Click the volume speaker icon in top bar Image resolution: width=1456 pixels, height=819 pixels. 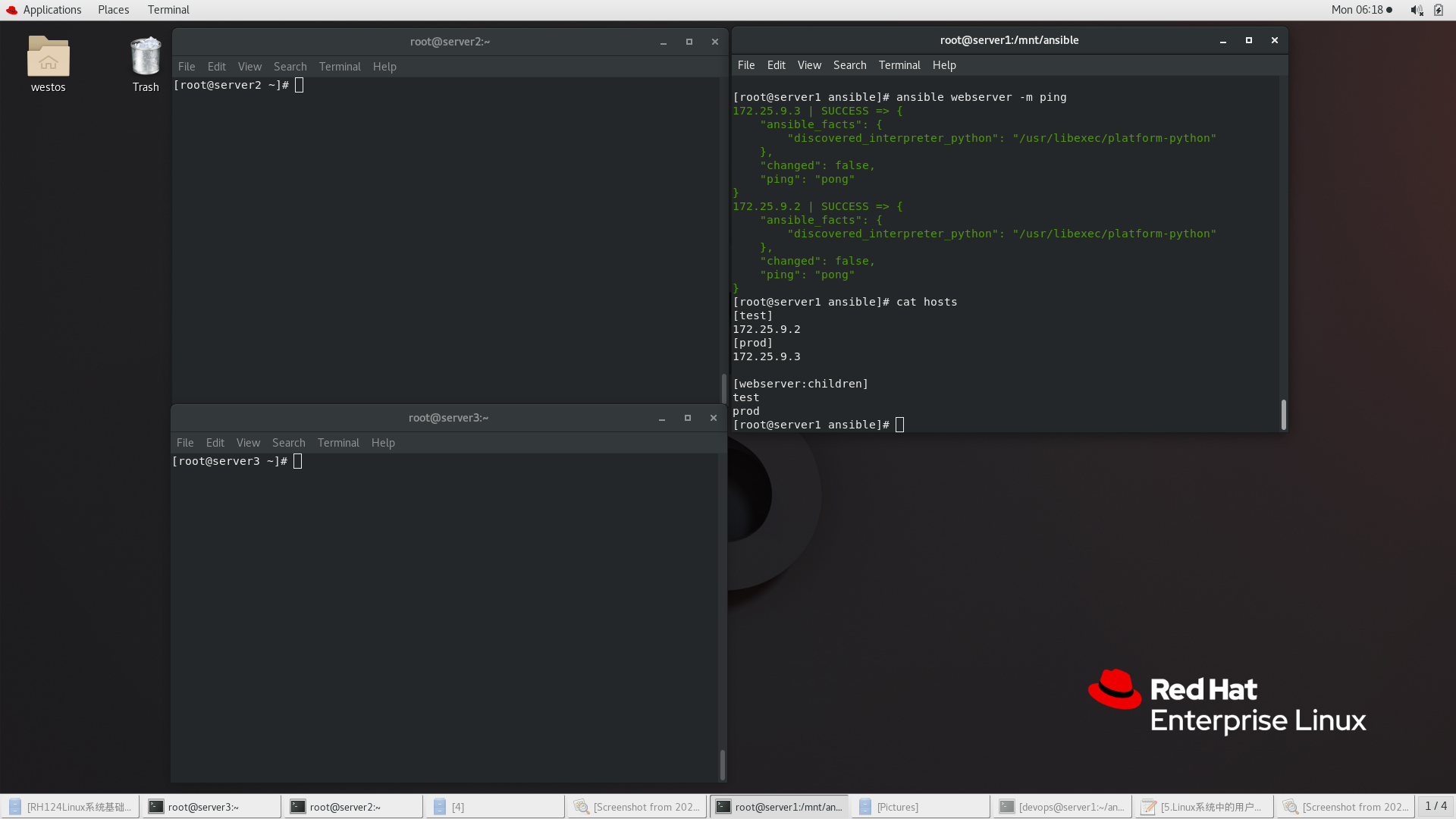click(1416, 10)
